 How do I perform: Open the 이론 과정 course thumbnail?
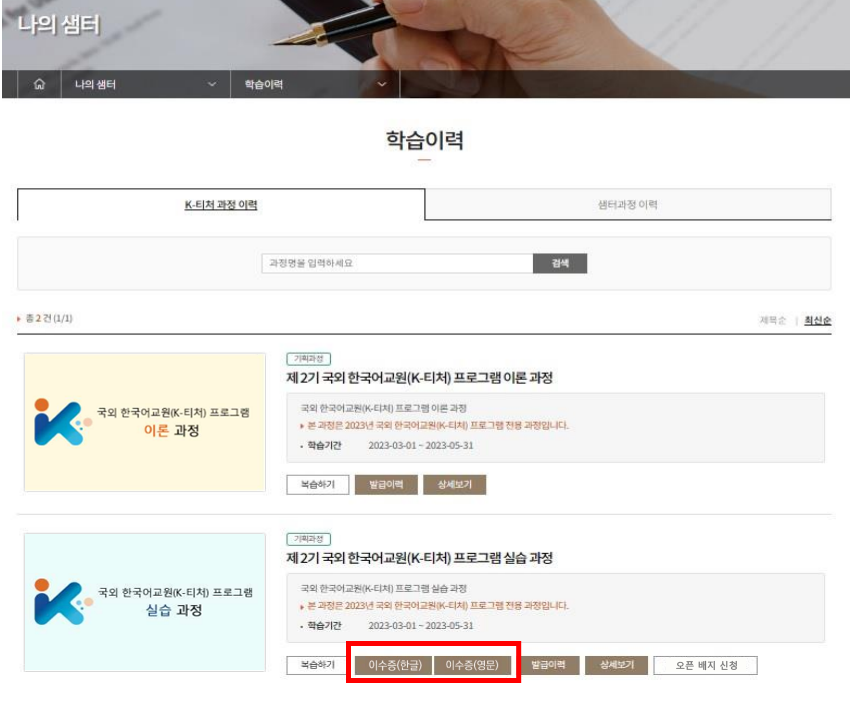click(145, 422)
